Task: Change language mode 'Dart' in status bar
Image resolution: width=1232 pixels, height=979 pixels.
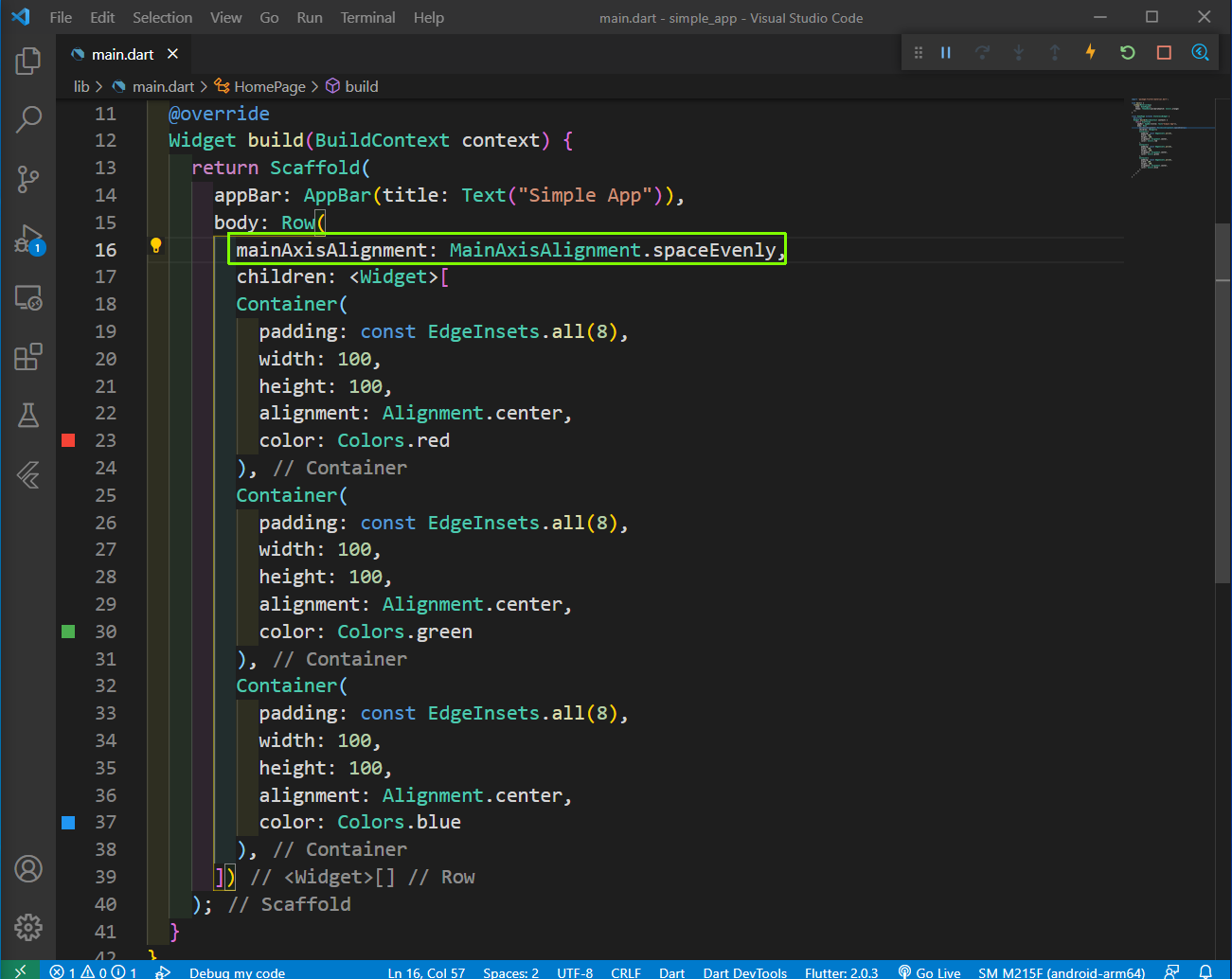Action: tap(671, 972)
